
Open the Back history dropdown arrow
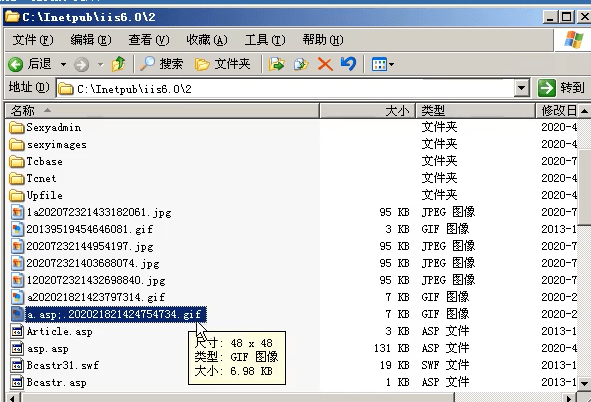(x=63, y=65)
